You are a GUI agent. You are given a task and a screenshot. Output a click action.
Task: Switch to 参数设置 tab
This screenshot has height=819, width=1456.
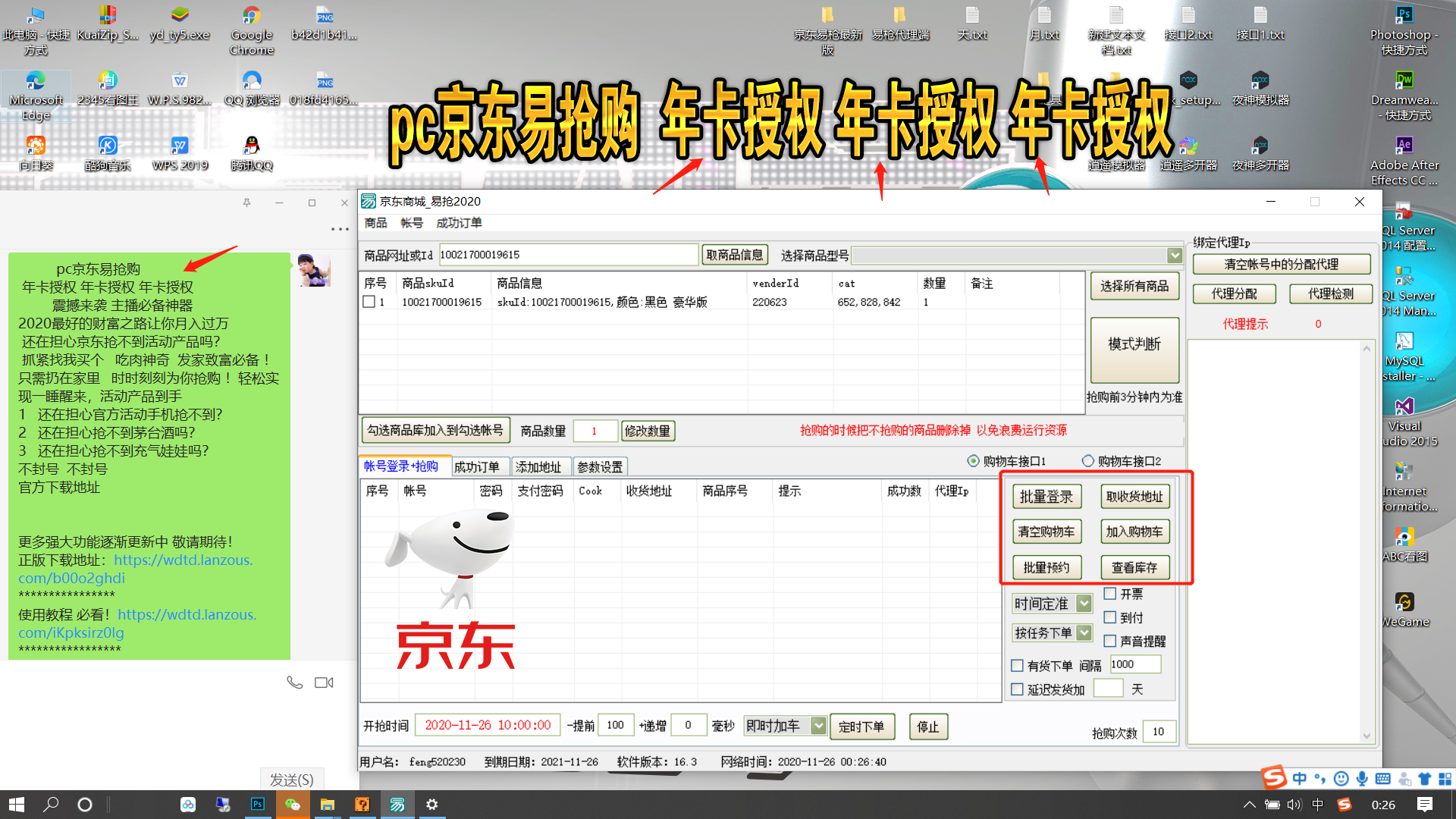point(600,467)
